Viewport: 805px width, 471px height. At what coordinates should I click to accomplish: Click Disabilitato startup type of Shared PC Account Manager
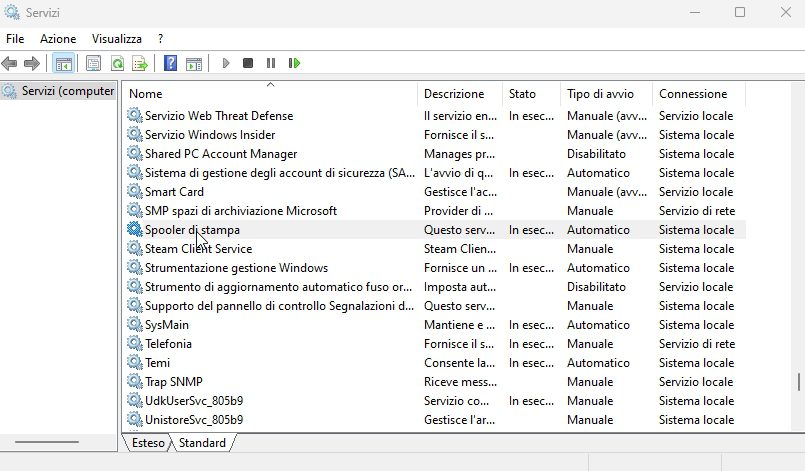(x=596, y=154)
